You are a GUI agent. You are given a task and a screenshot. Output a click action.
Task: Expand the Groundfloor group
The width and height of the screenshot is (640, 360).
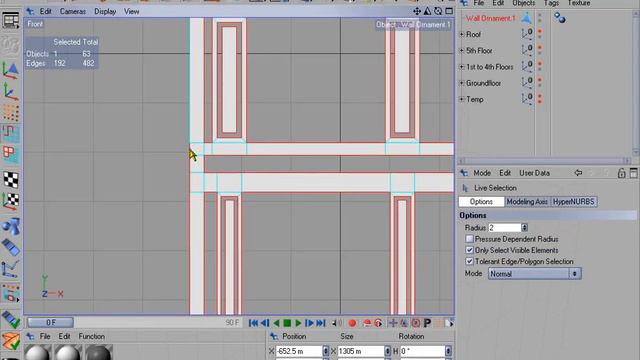pos(462,83)
